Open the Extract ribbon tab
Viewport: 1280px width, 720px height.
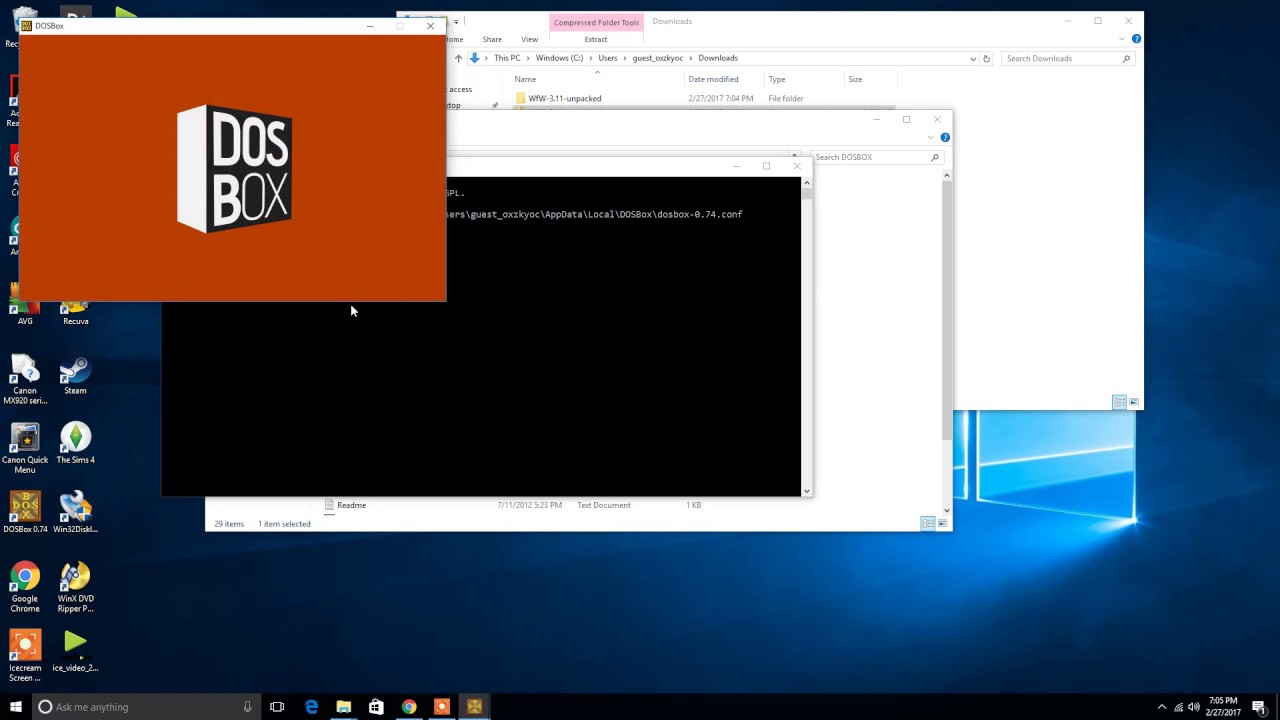coord(596,39)
